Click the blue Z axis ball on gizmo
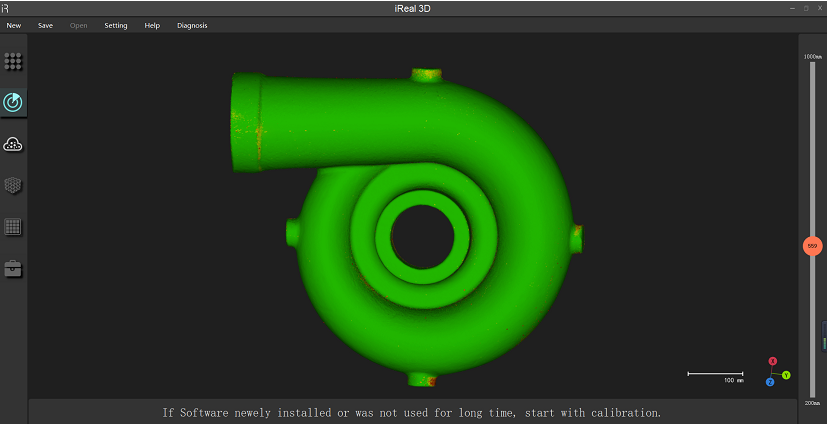This screenshot has height=424, width=828. pos(770,382)
